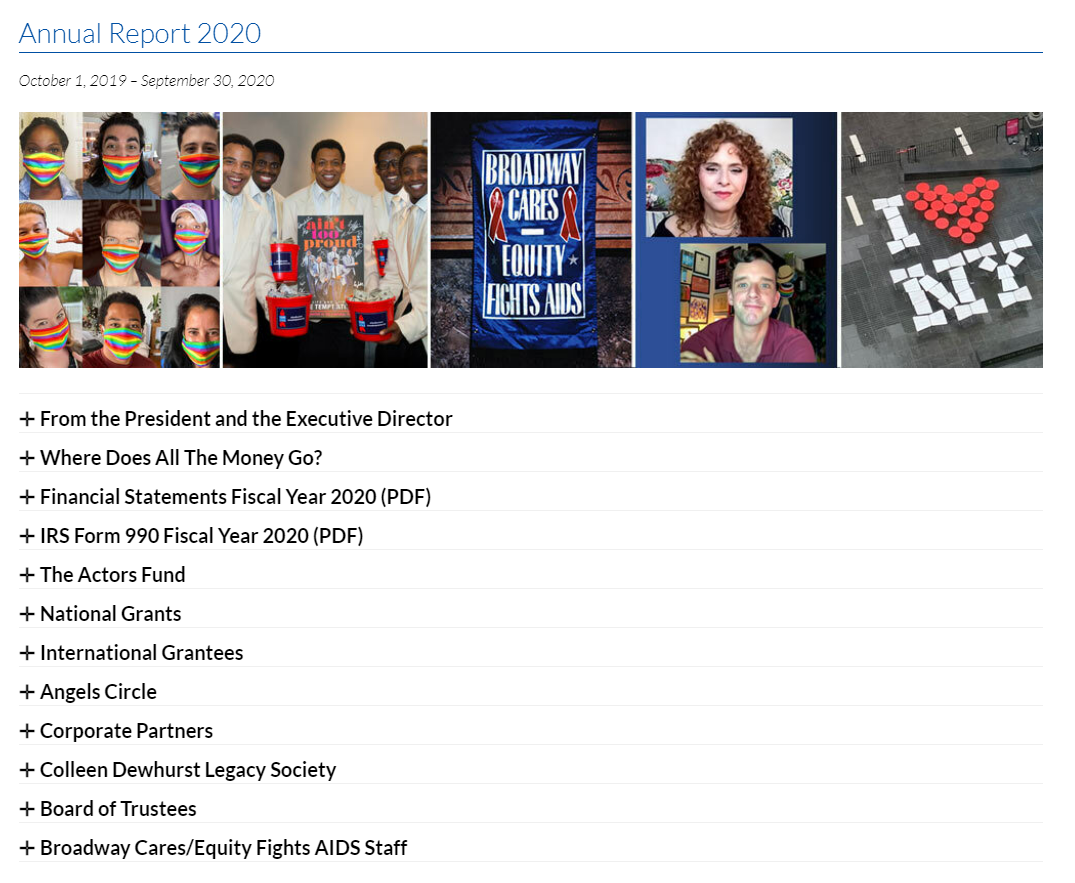Expand The Actors Fund plus icon

pyautogui.click(x=27, y=575)
